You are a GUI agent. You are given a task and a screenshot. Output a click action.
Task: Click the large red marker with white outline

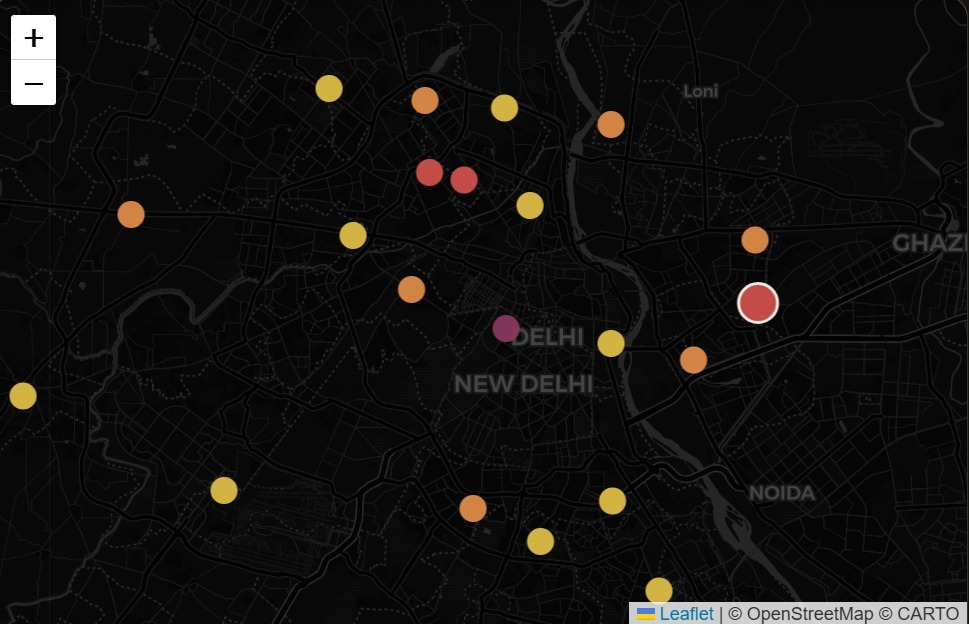click(x=758, y=303)
